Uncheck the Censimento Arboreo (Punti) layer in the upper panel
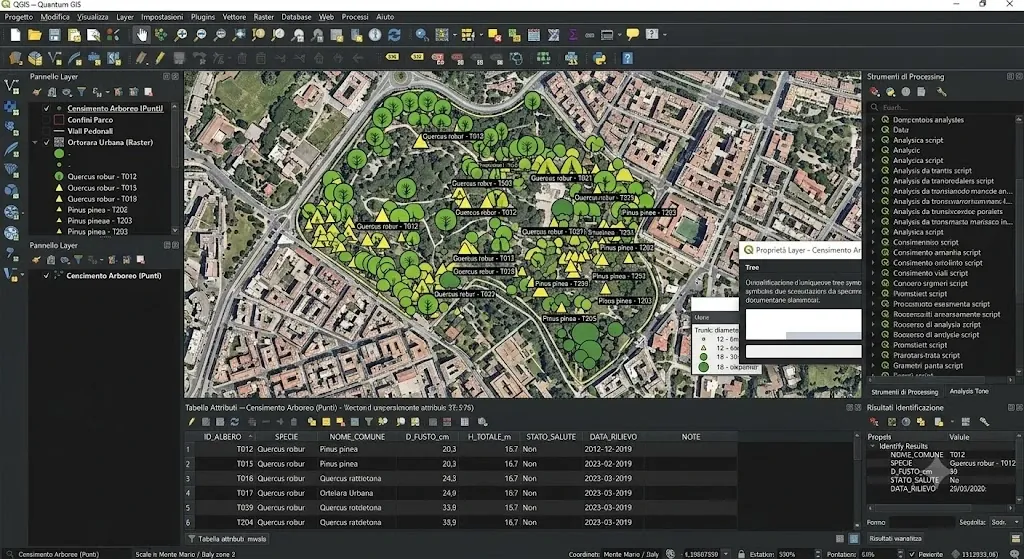The image size is (1024, 559). 46,108
